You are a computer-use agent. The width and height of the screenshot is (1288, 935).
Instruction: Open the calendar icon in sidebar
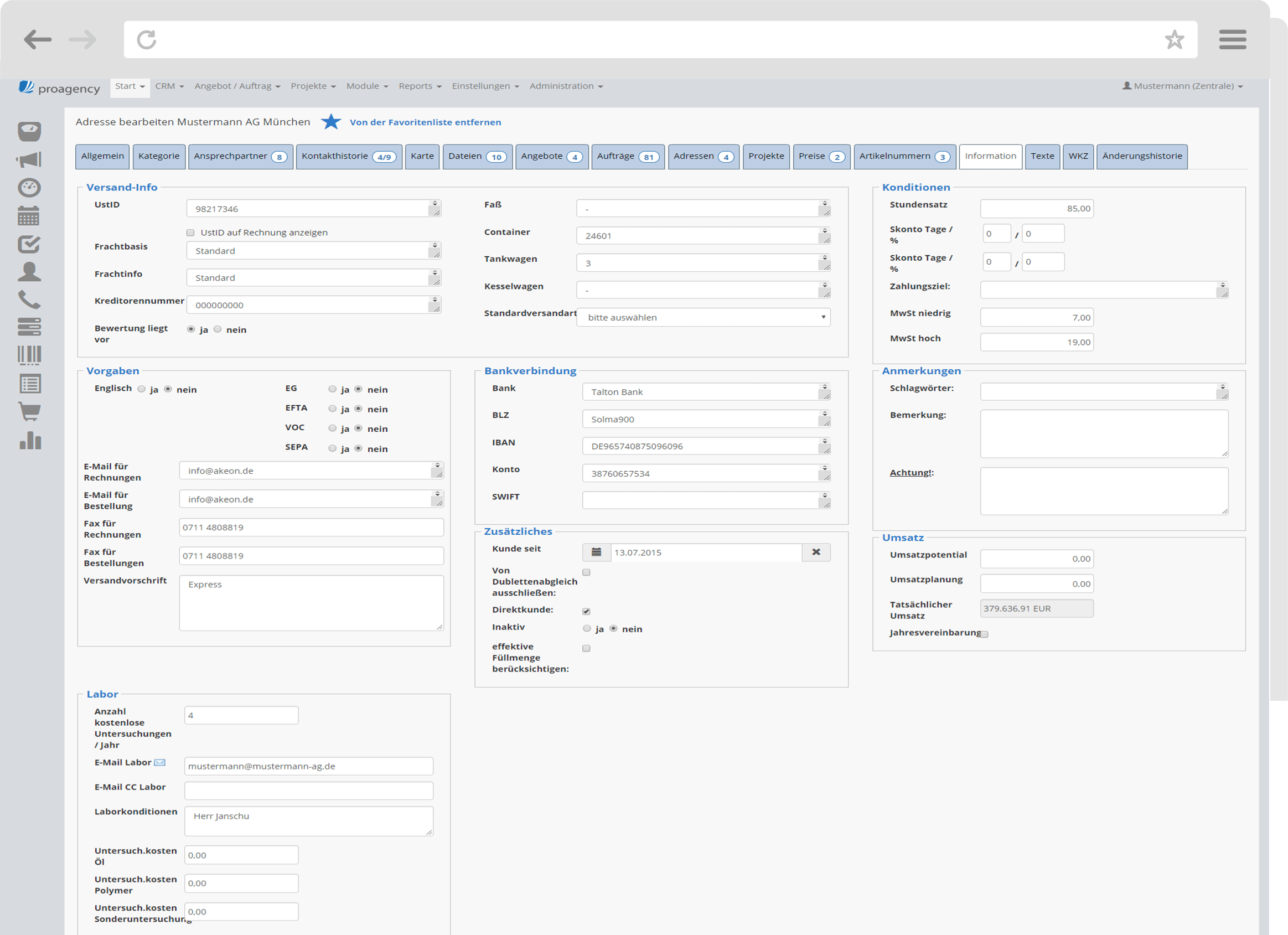tap(29, 216)
